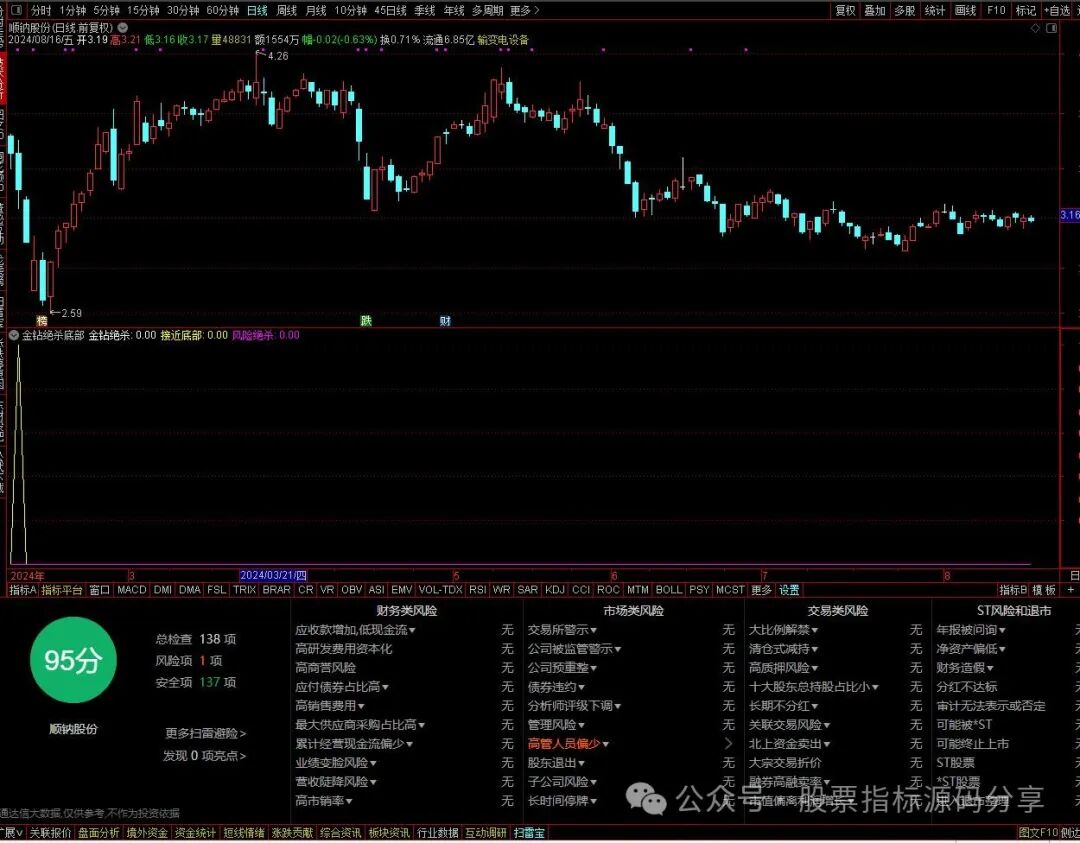The width and height of the screenshot is (1080, 843).
Task: Click the 画线 drawing button
Action: (966, 10)
